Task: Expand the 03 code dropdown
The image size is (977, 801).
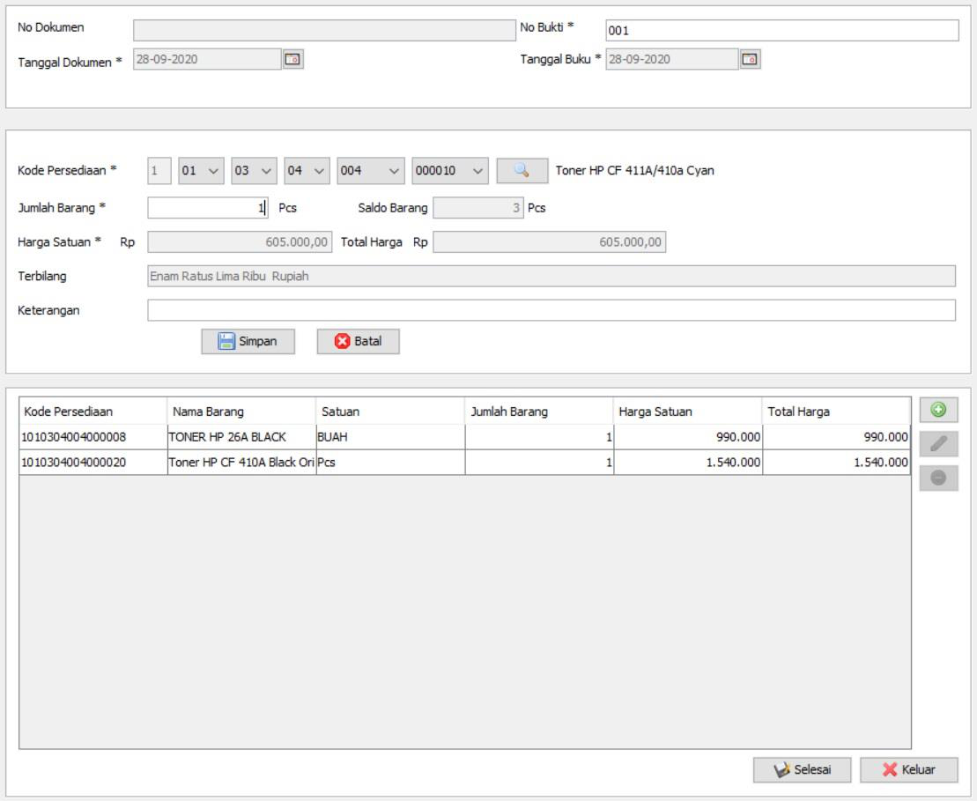Action: (254, 171)
